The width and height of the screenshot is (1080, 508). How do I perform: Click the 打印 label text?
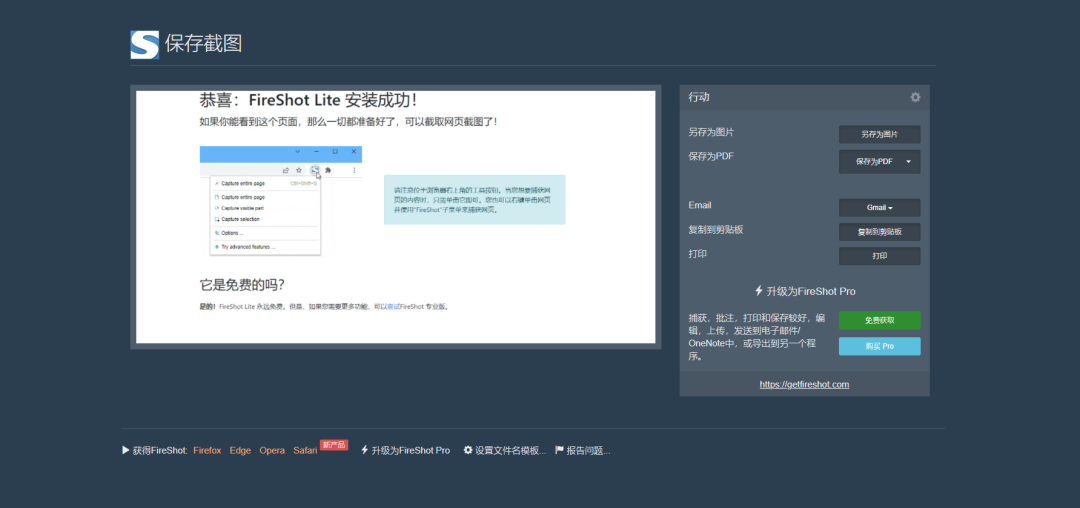coord(698,253)
